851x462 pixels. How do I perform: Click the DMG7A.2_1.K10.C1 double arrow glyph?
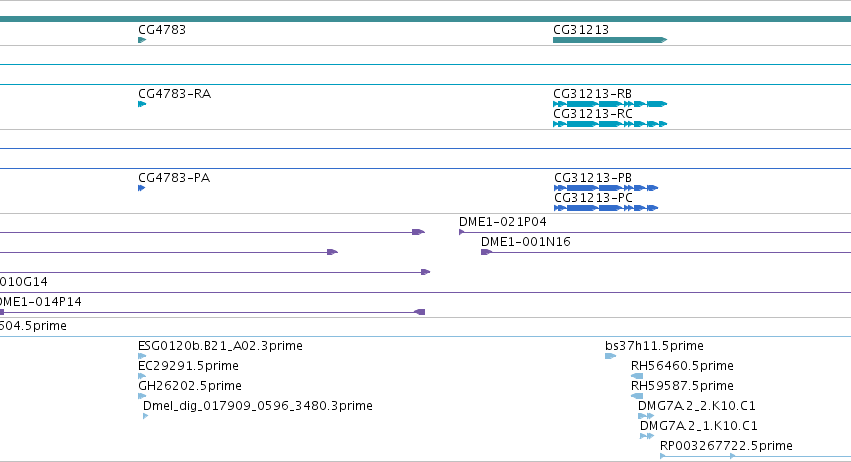point(647,436)
